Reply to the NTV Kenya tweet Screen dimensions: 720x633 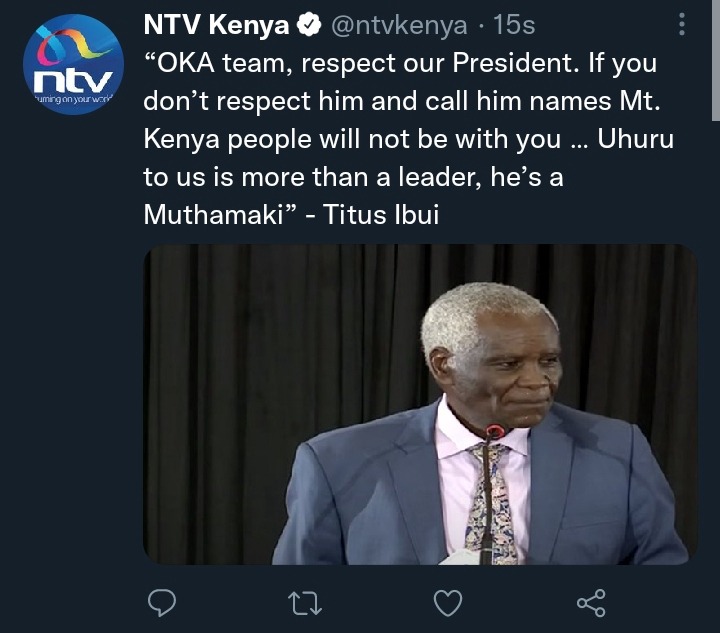[x=162, y=602]
